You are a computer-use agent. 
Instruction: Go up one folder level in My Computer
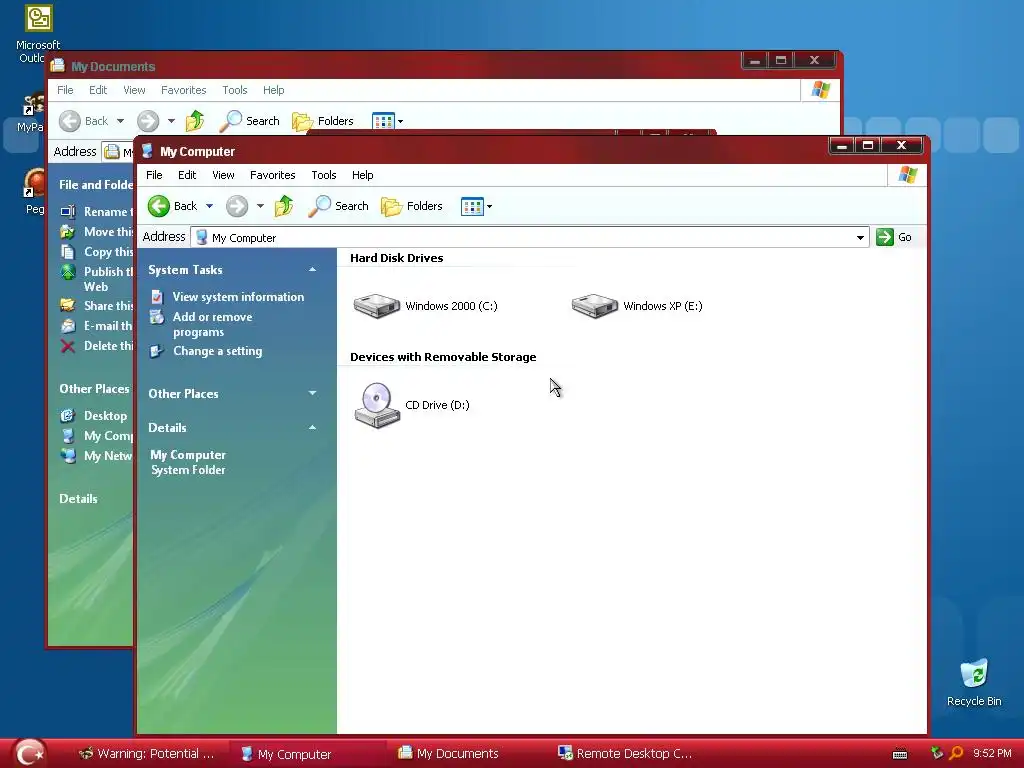click(284, 206)
